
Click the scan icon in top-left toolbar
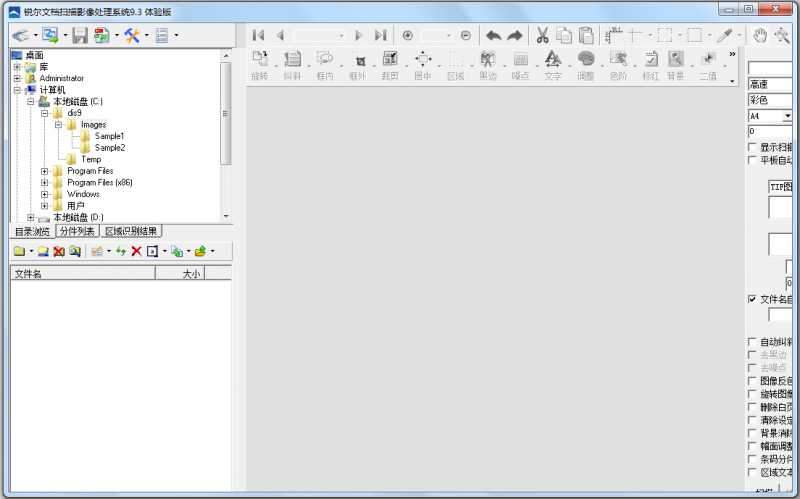click(x=20, y=35)
